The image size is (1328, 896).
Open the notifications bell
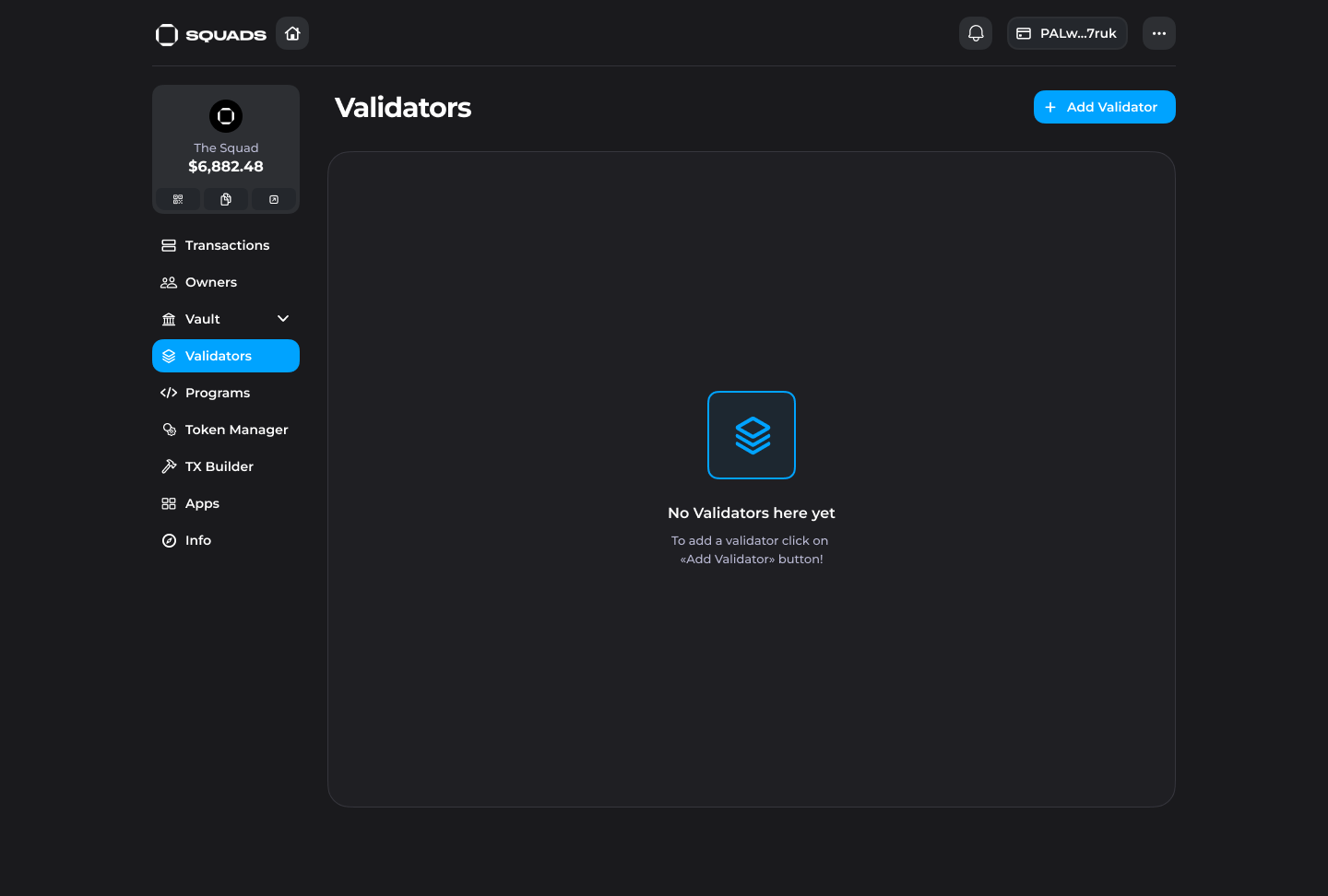point(976,33)
